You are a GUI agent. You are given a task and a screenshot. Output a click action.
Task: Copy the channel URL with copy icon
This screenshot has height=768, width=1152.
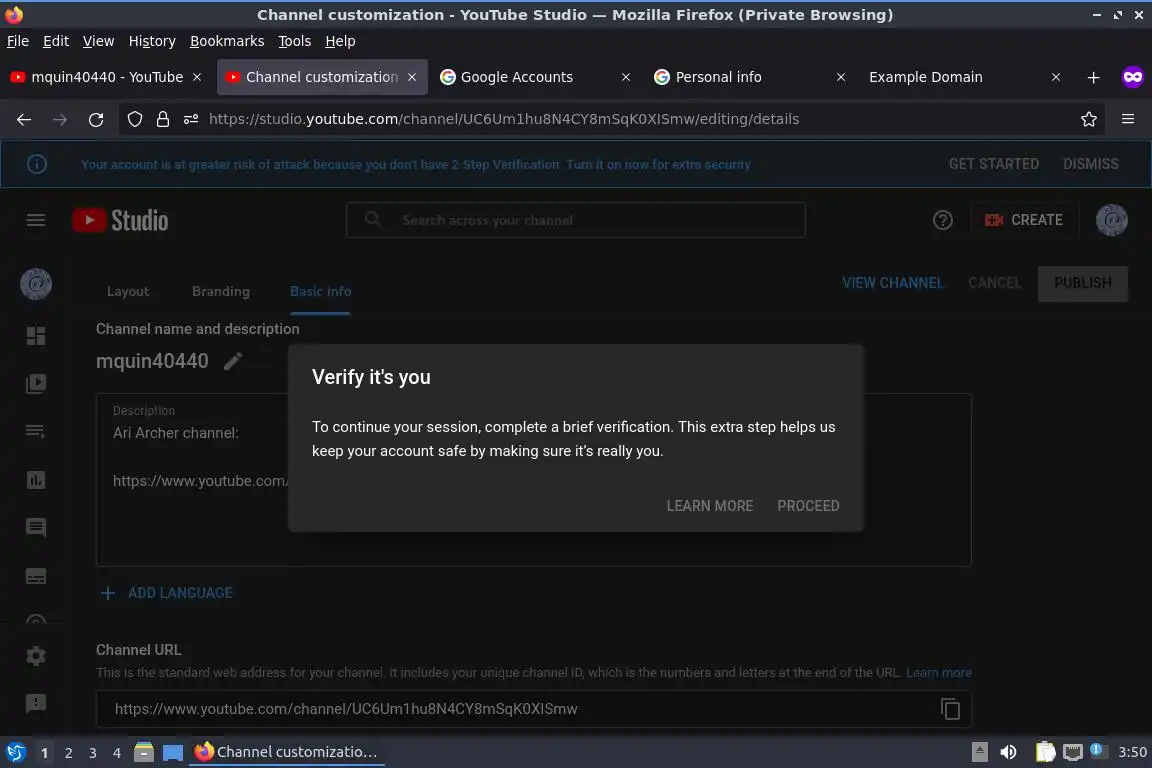(x=950, y=708)
